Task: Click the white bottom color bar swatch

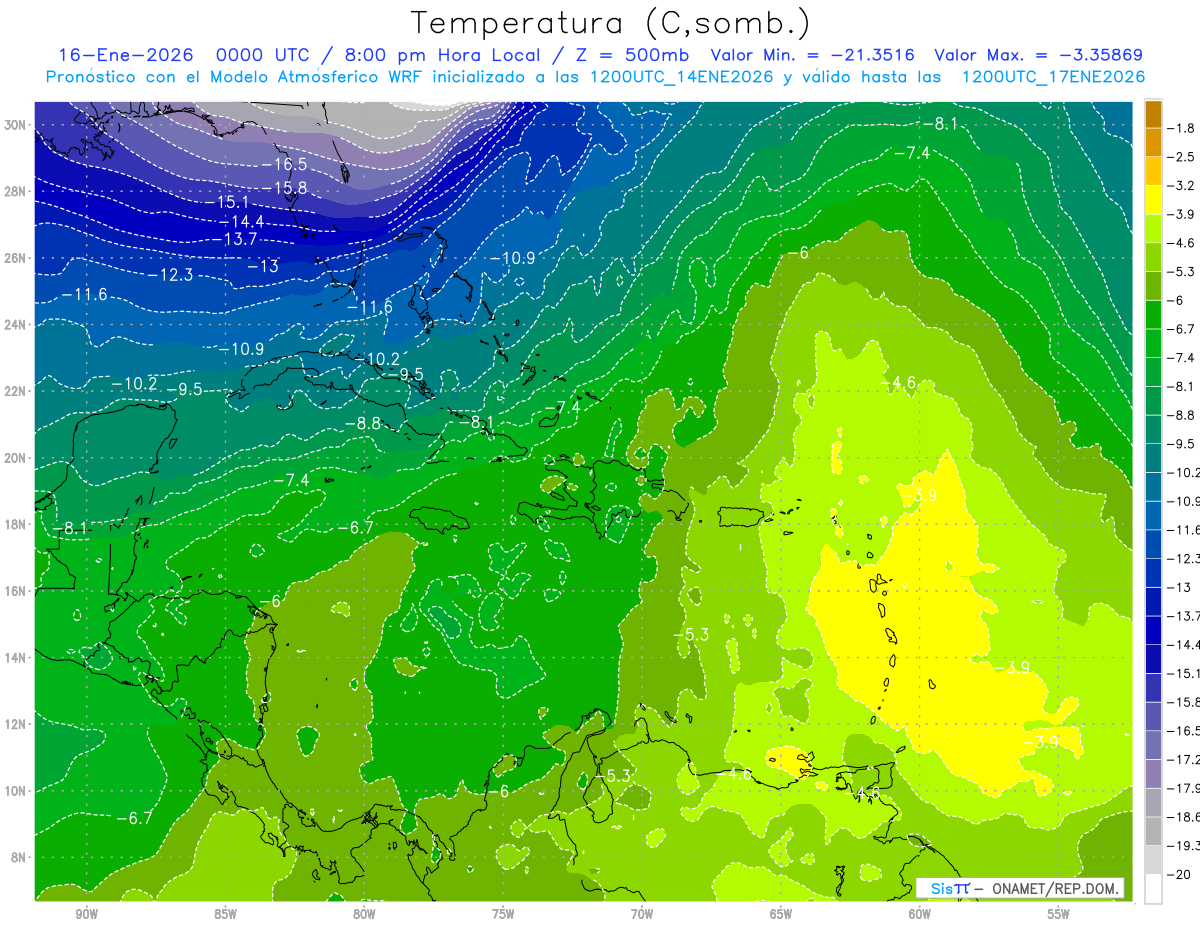Action: 1153,889
